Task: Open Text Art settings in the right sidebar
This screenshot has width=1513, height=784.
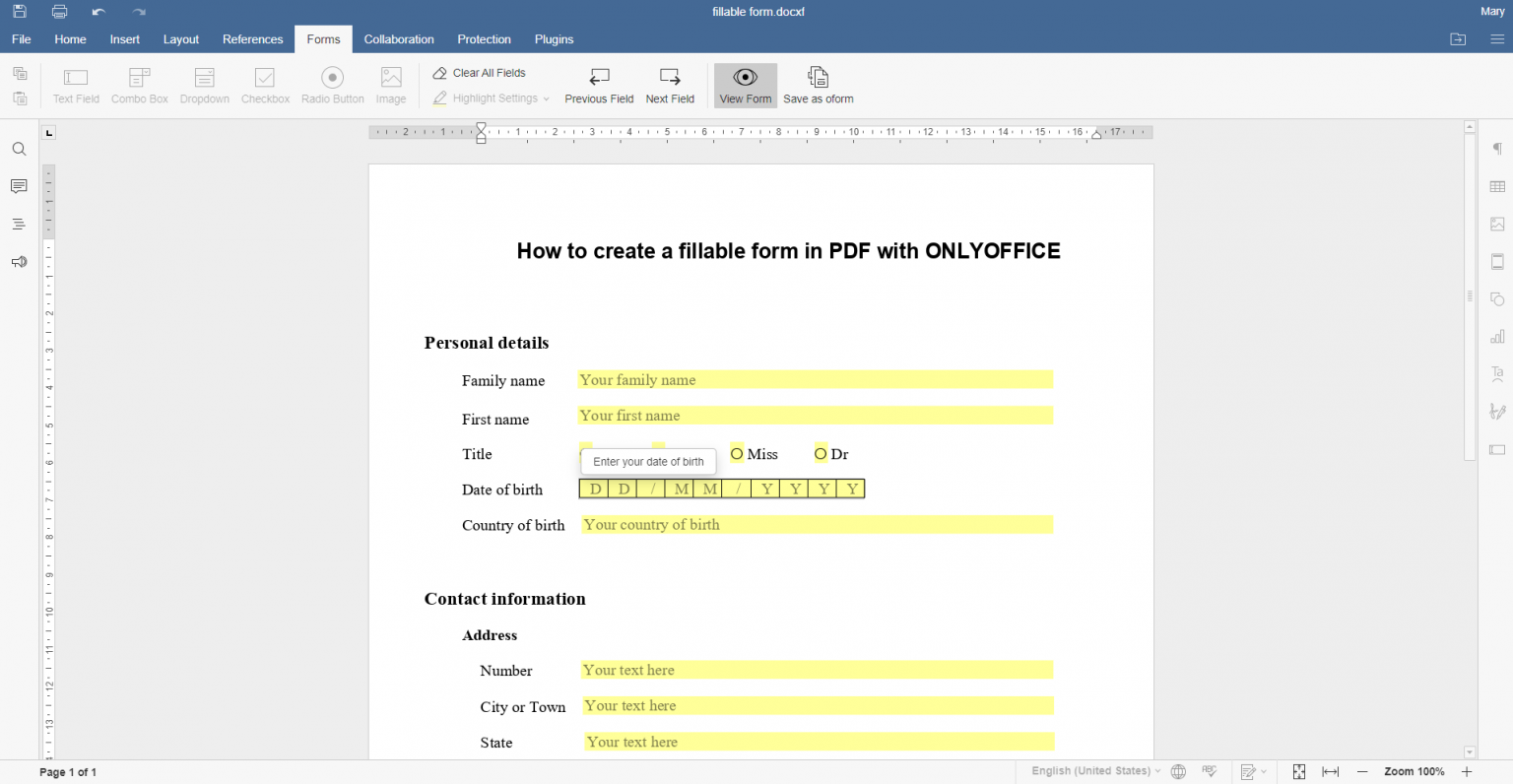Action: point(1497,373)
